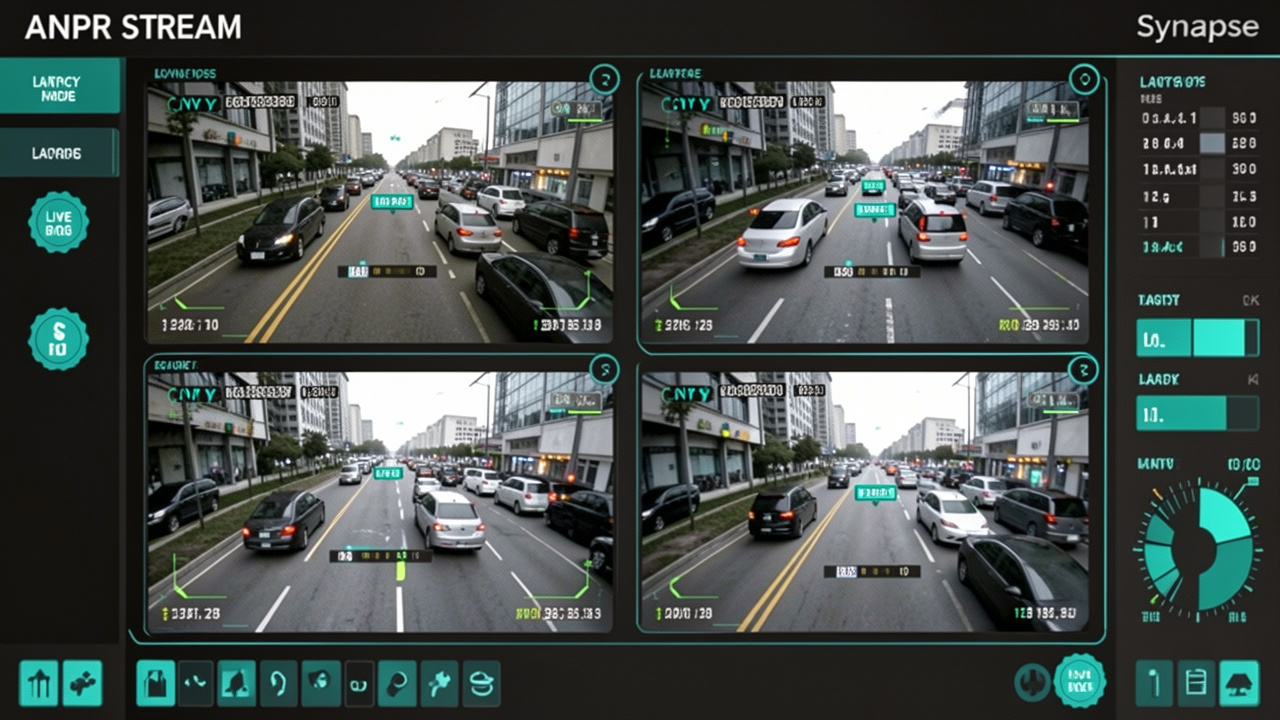1280x720 pixels.
Task: Click the LIVE scalloped badge in left sidebar
Action: pos(58,222)
